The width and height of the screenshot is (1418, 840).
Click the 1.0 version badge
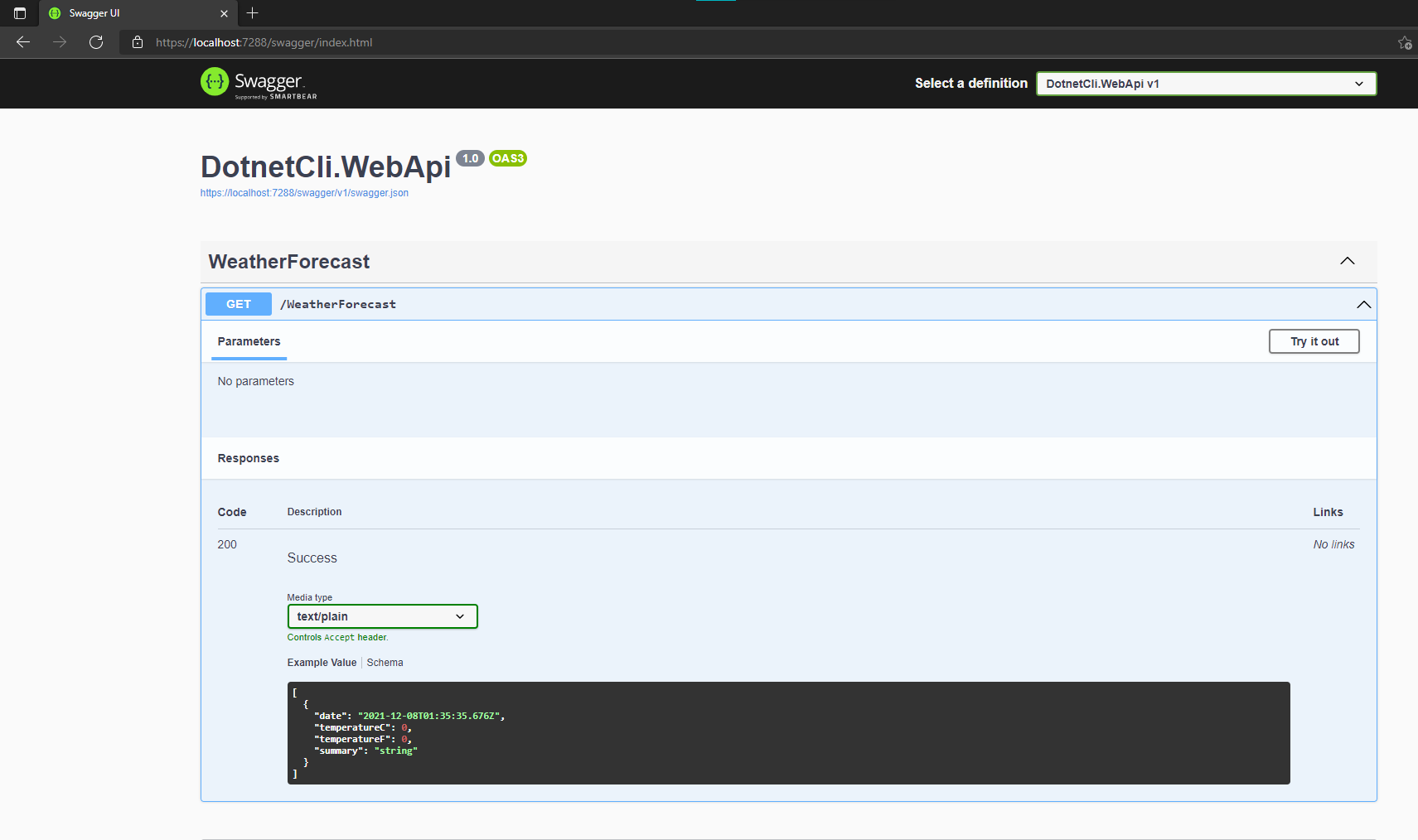(x=470, y=158)
